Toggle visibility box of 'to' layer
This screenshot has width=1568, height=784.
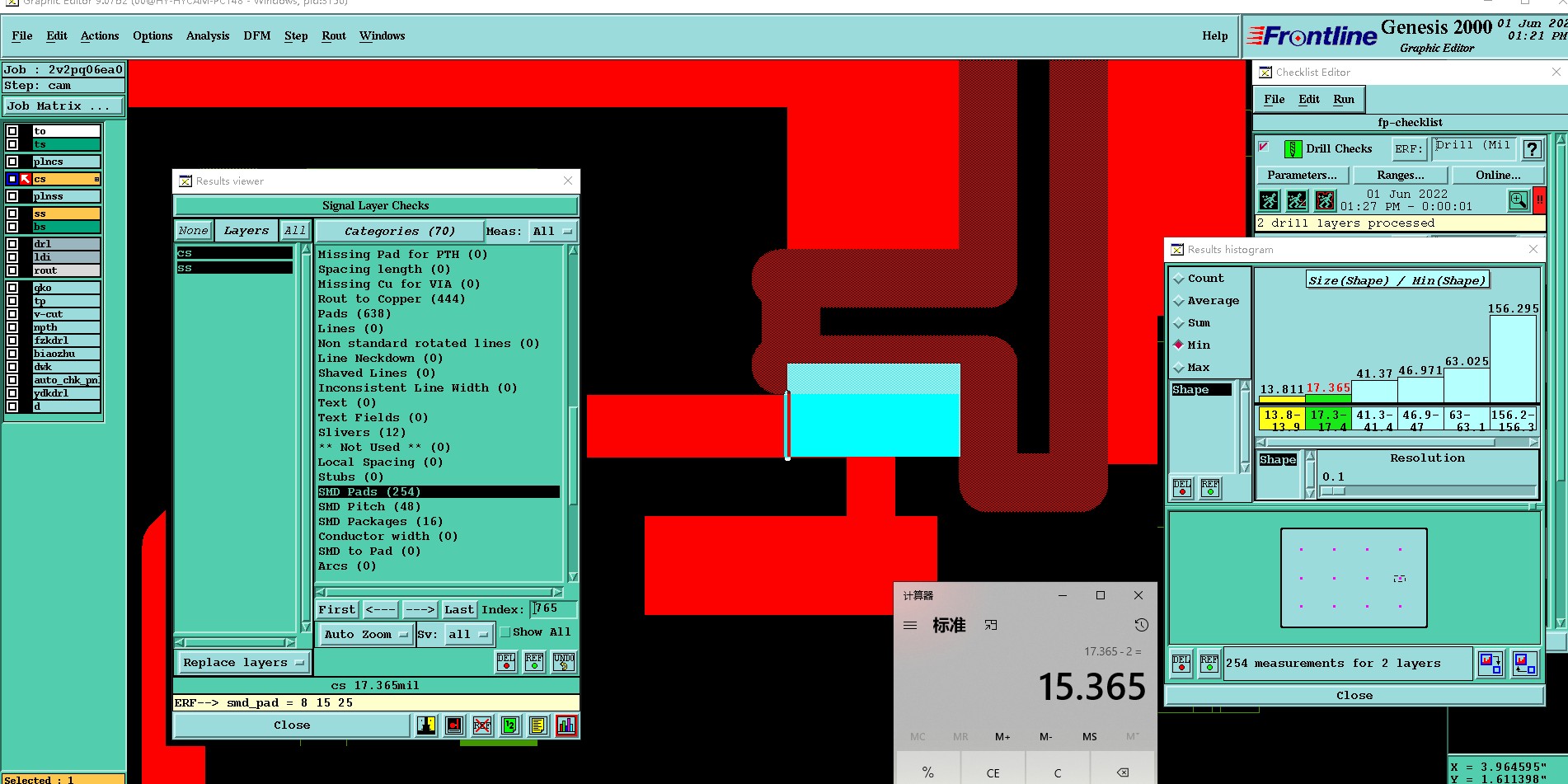coord(12,131)
